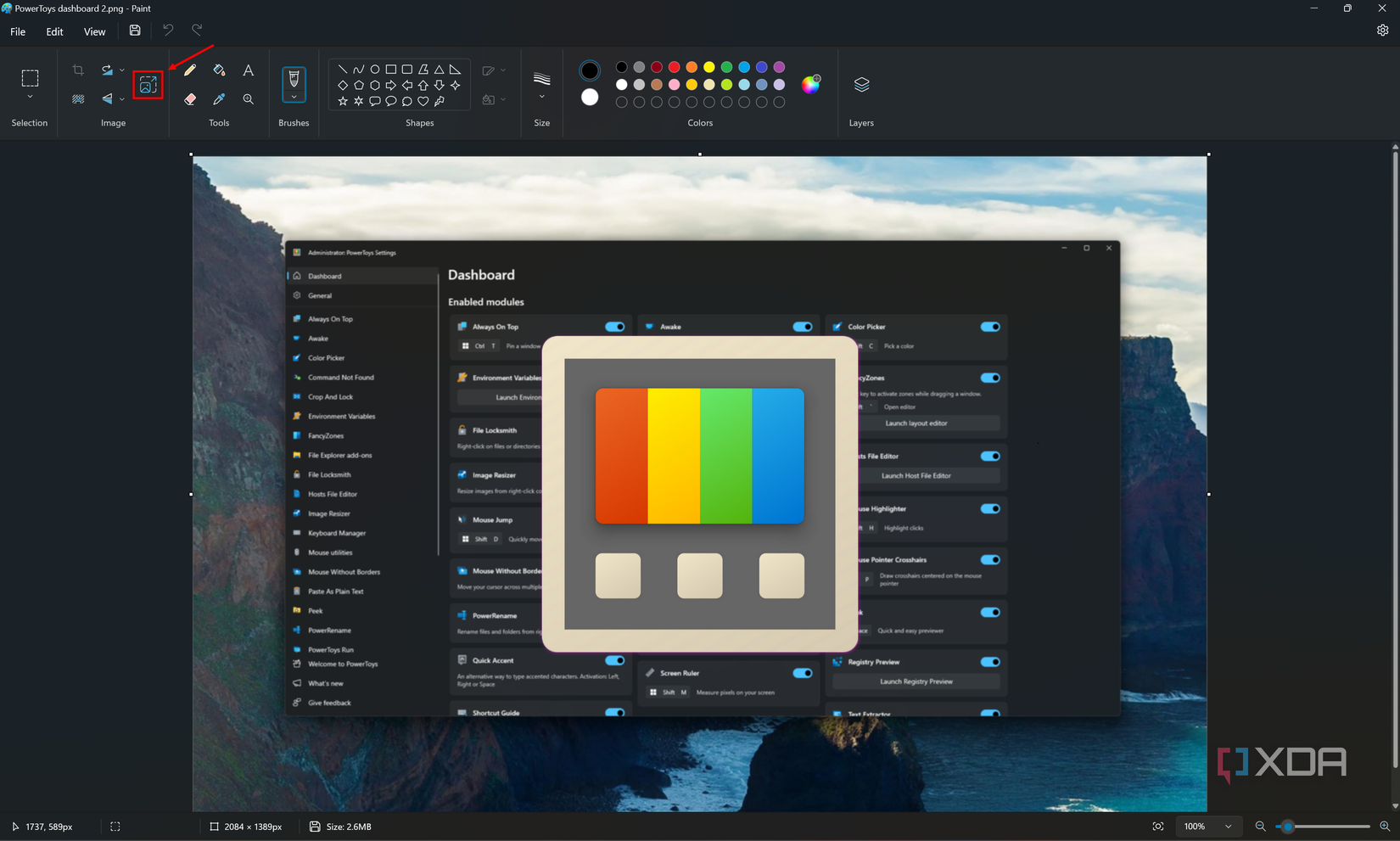Click the Save icon

(135, 31)
